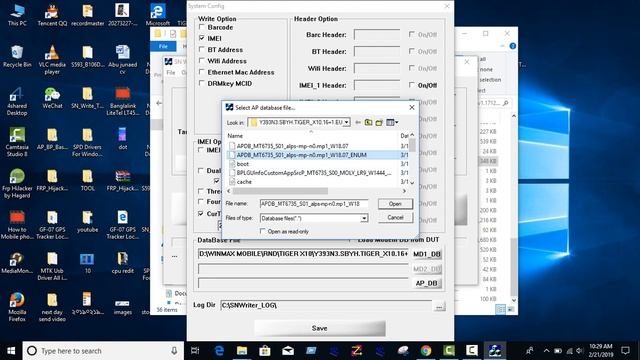Click microphone icon in taskbar search
640x360 pixels.
point(174,351)
